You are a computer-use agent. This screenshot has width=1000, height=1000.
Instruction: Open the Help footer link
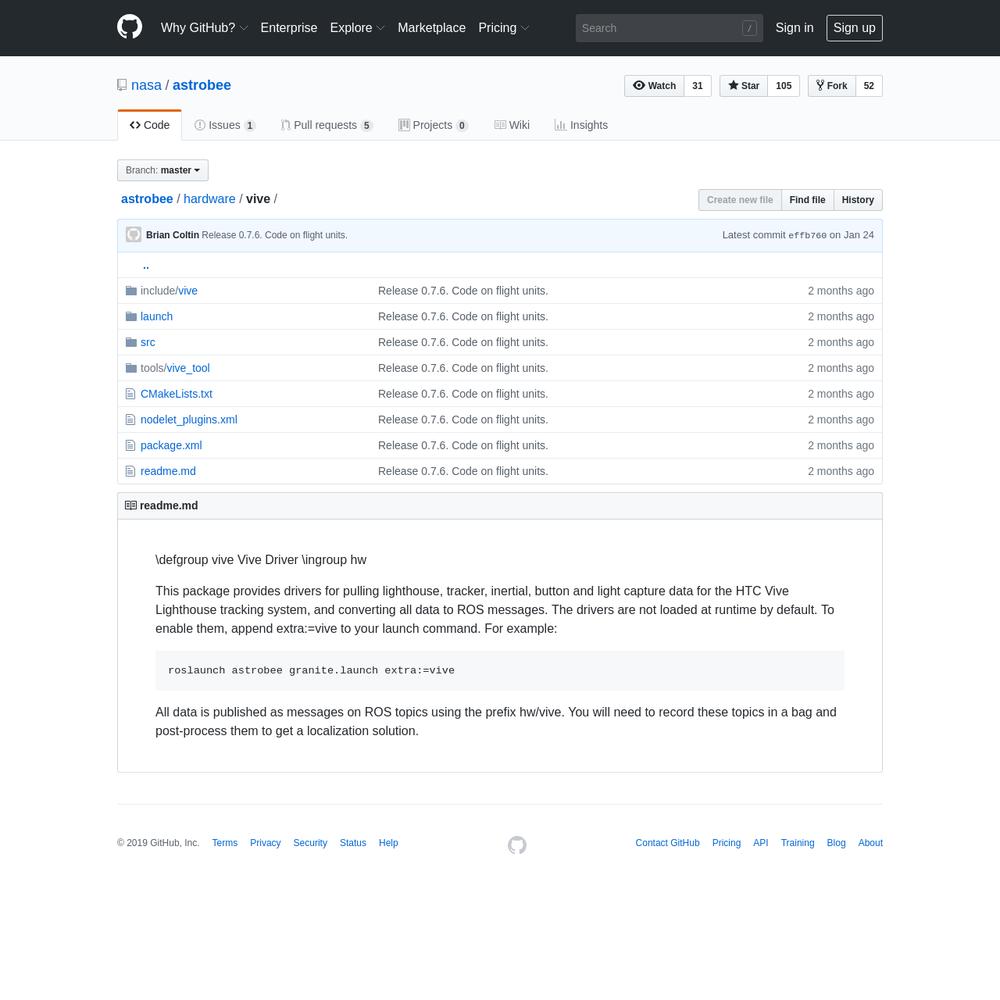(x=388, y=843)
